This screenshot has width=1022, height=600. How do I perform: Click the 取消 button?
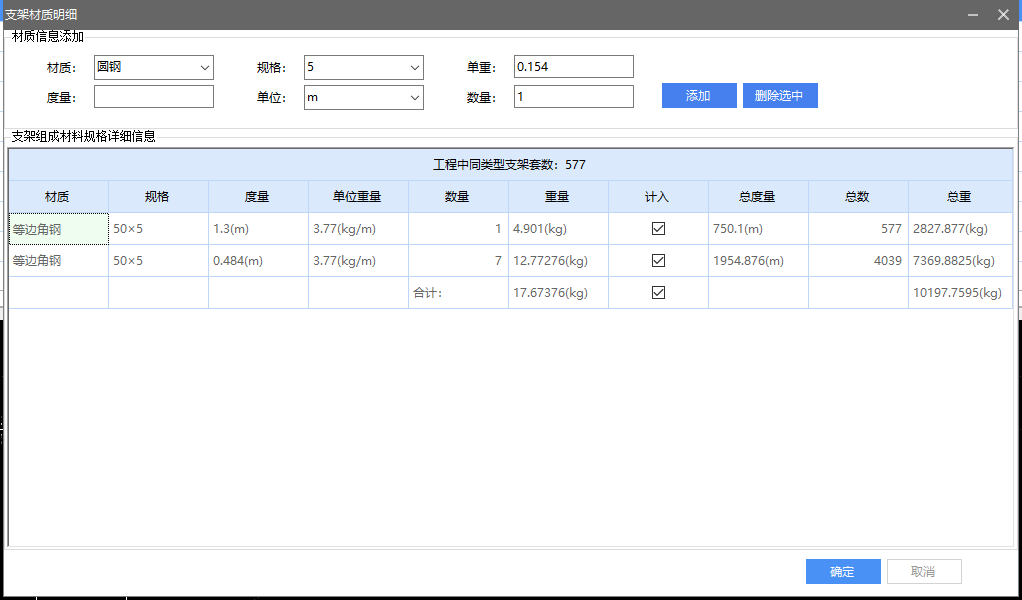pos(923,572)
